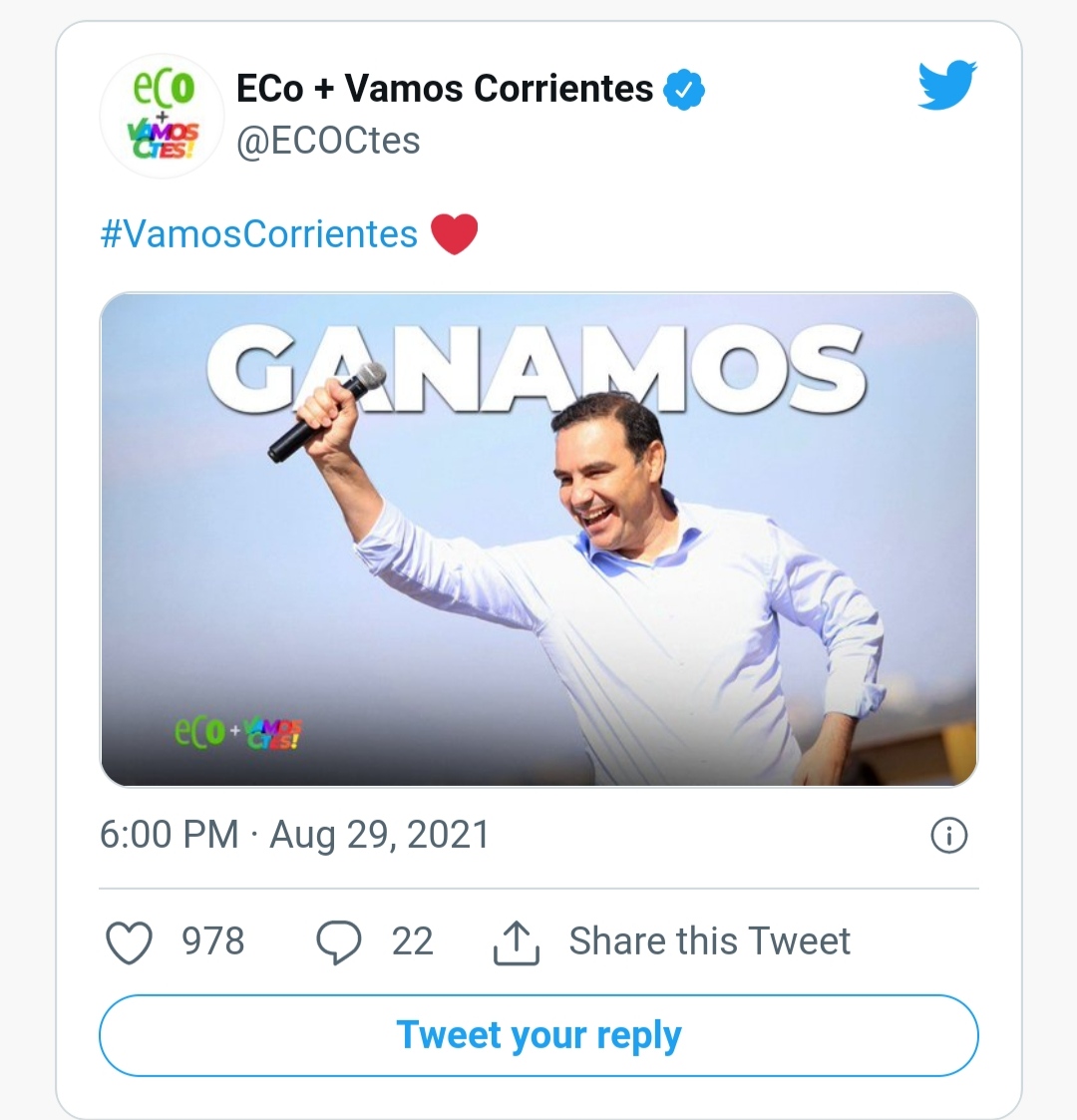Select Share this Tweet

(x=709, y=940)
